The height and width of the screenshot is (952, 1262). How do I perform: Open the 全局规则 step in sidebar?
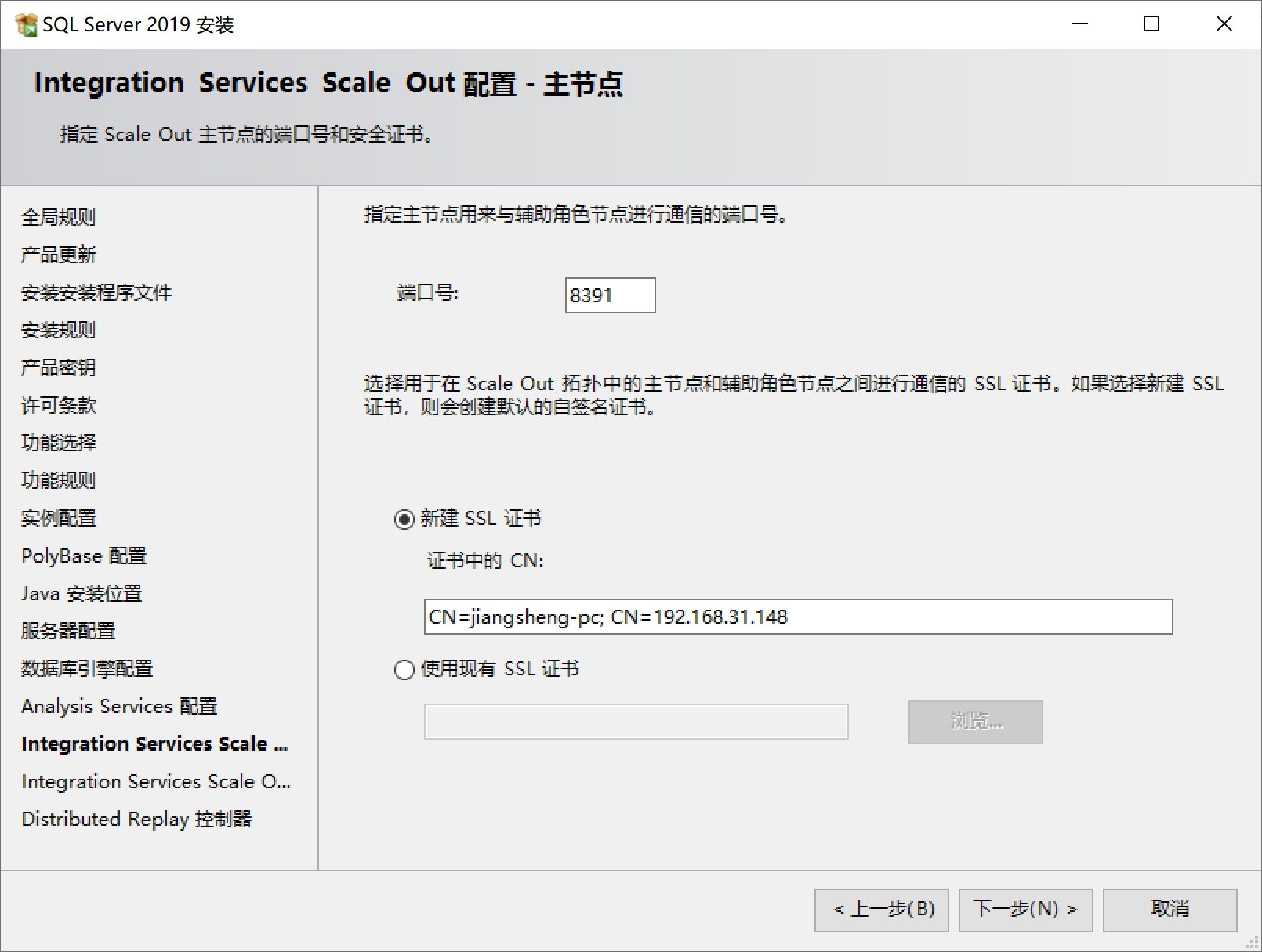point(59,217)
